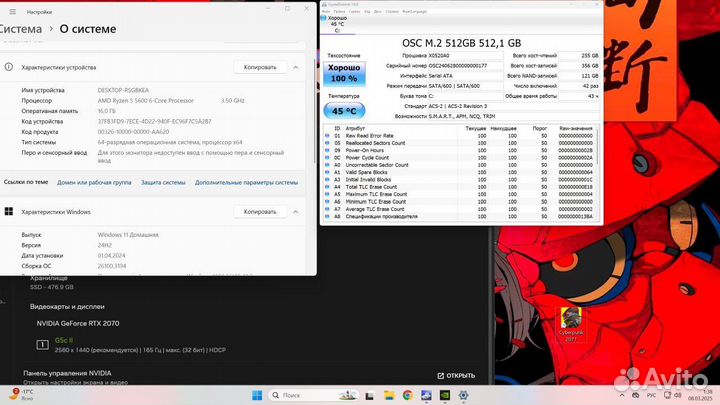Click the taskbar Поиск search box
The width and height of the screenshot is (720, 405).
312,395
